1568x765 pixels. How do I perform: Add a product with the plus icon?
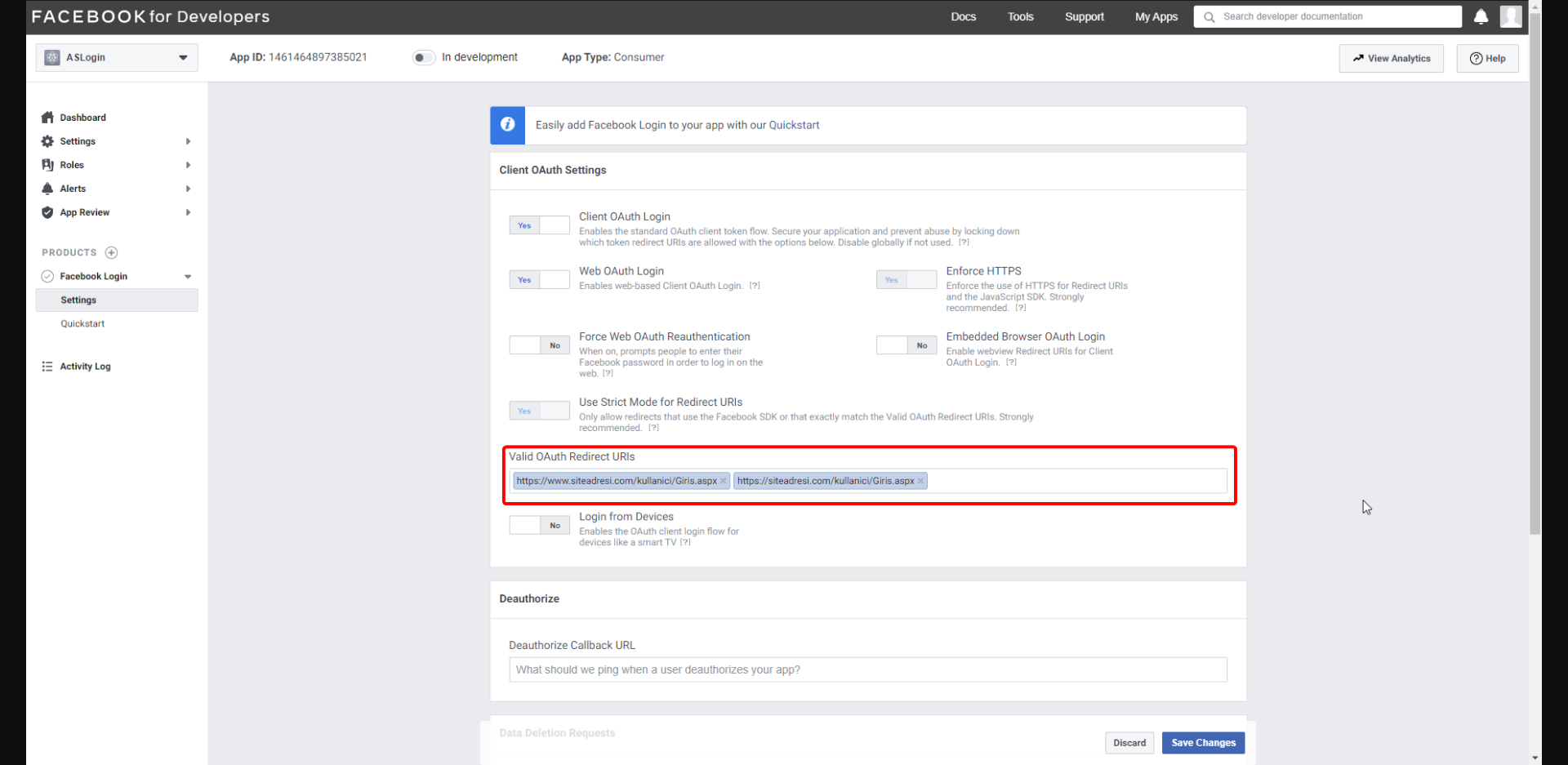[112, 252]
